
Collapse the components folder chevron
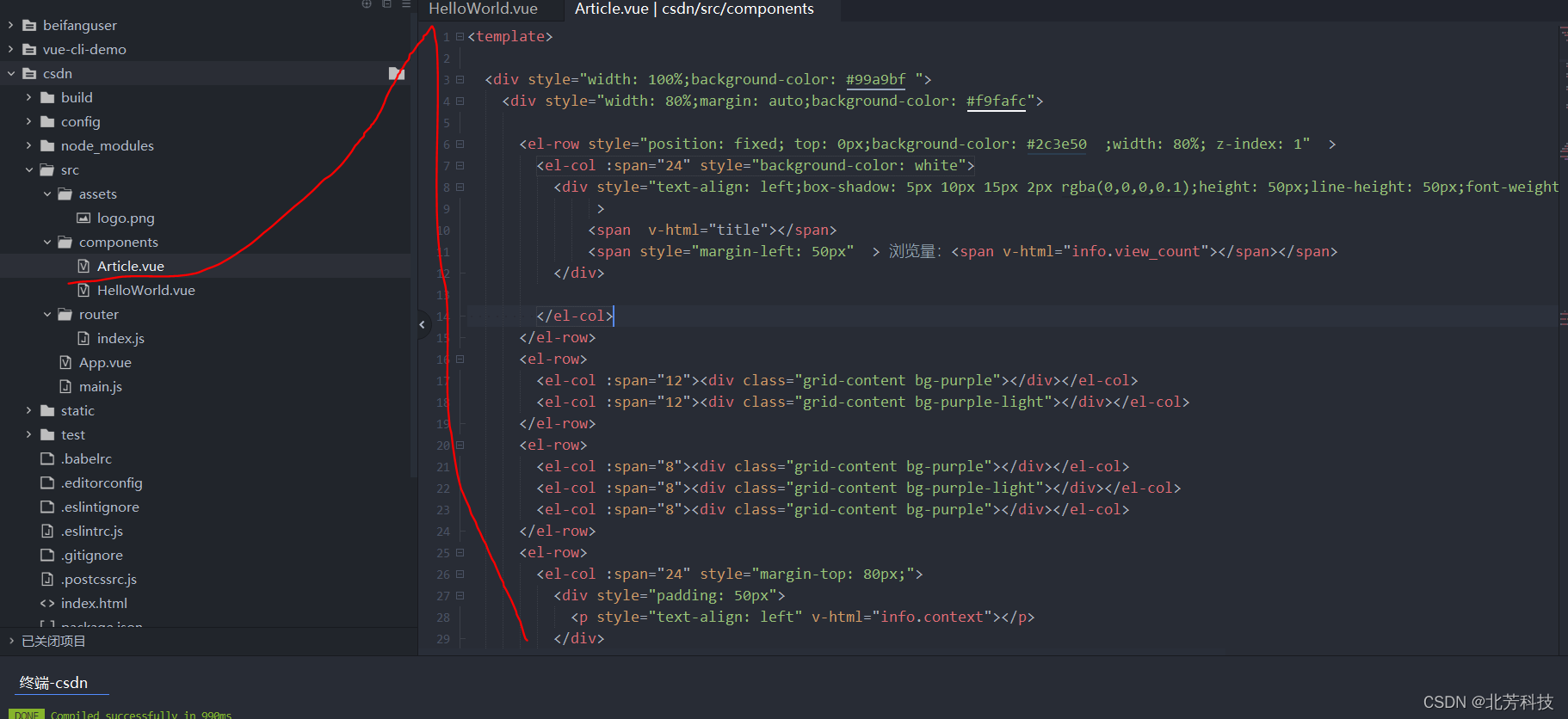pyautogui.click(x=47, y=243)
